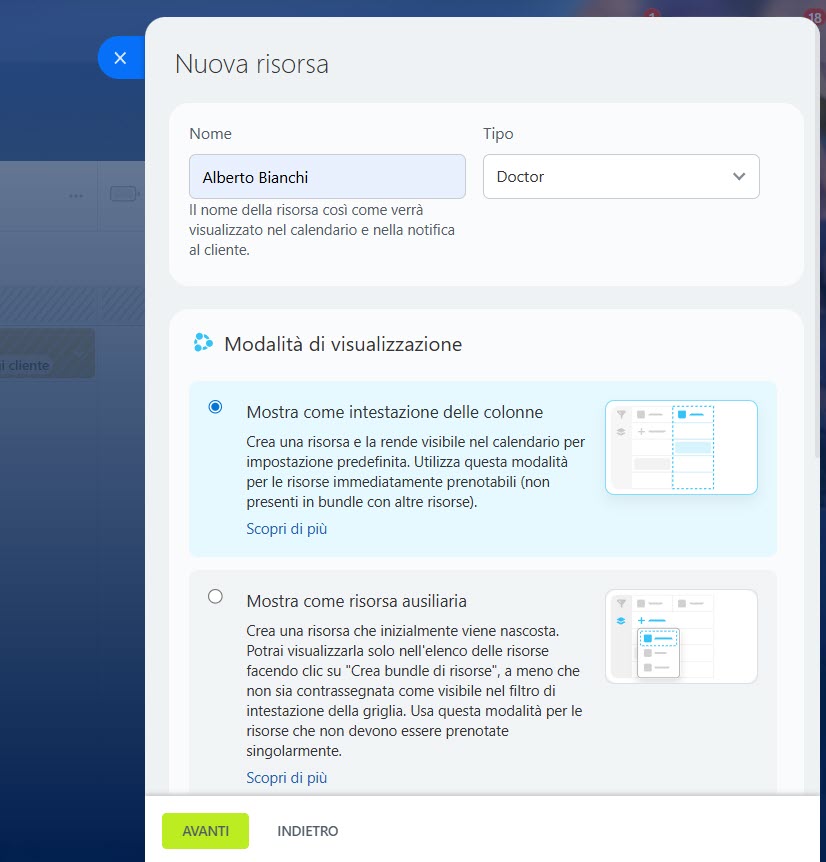826x862 pixels.
Task: Click the chevron arrow in Tipo field
Action: tap(739, 177)
